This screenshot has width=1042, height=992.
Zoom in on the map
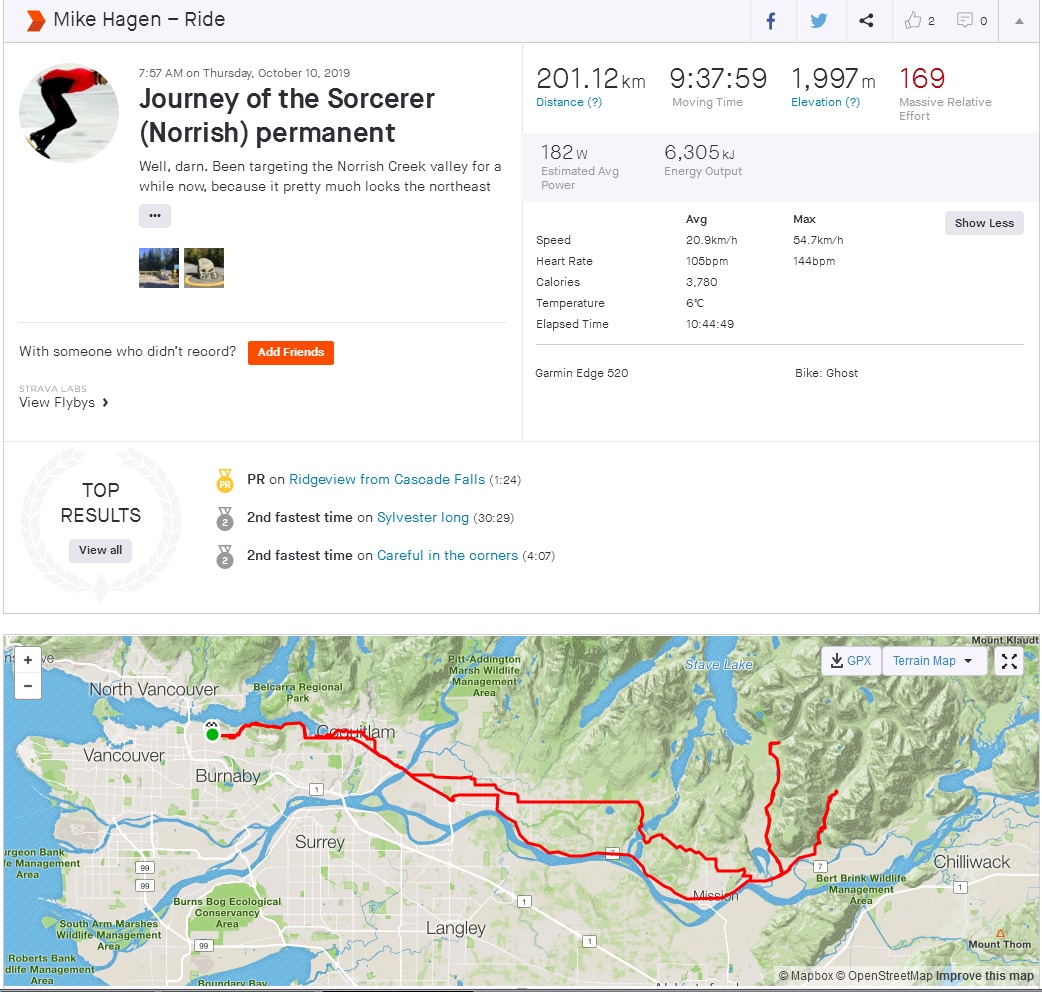[x=28, y=660]
